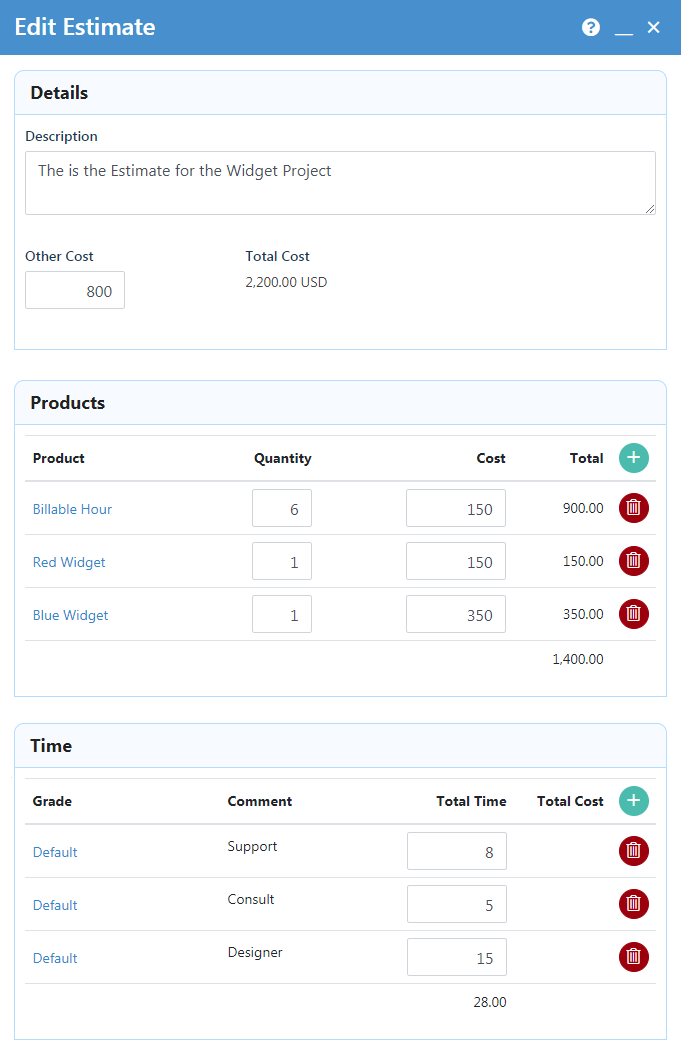Delete the Billable Hour product row
The height and width of the screenshot is (1050, 681).
(633, 508)
